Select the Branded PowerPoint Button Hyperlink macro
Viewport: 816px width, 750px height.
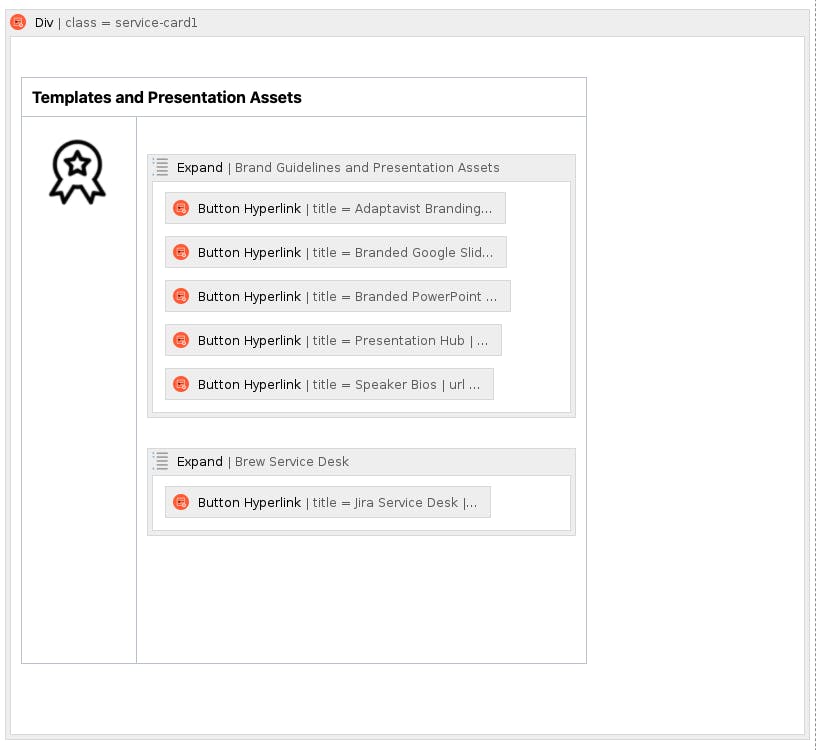click(x=338, y=296)
